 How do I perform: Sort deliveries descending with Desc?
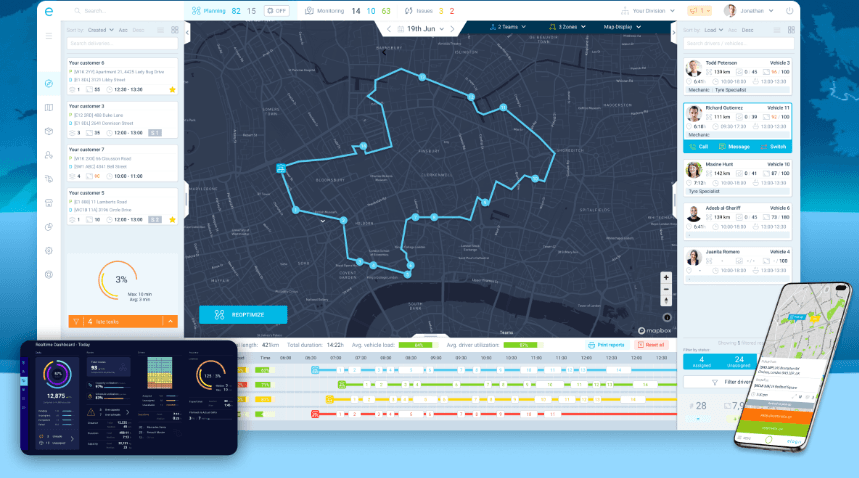138,30
